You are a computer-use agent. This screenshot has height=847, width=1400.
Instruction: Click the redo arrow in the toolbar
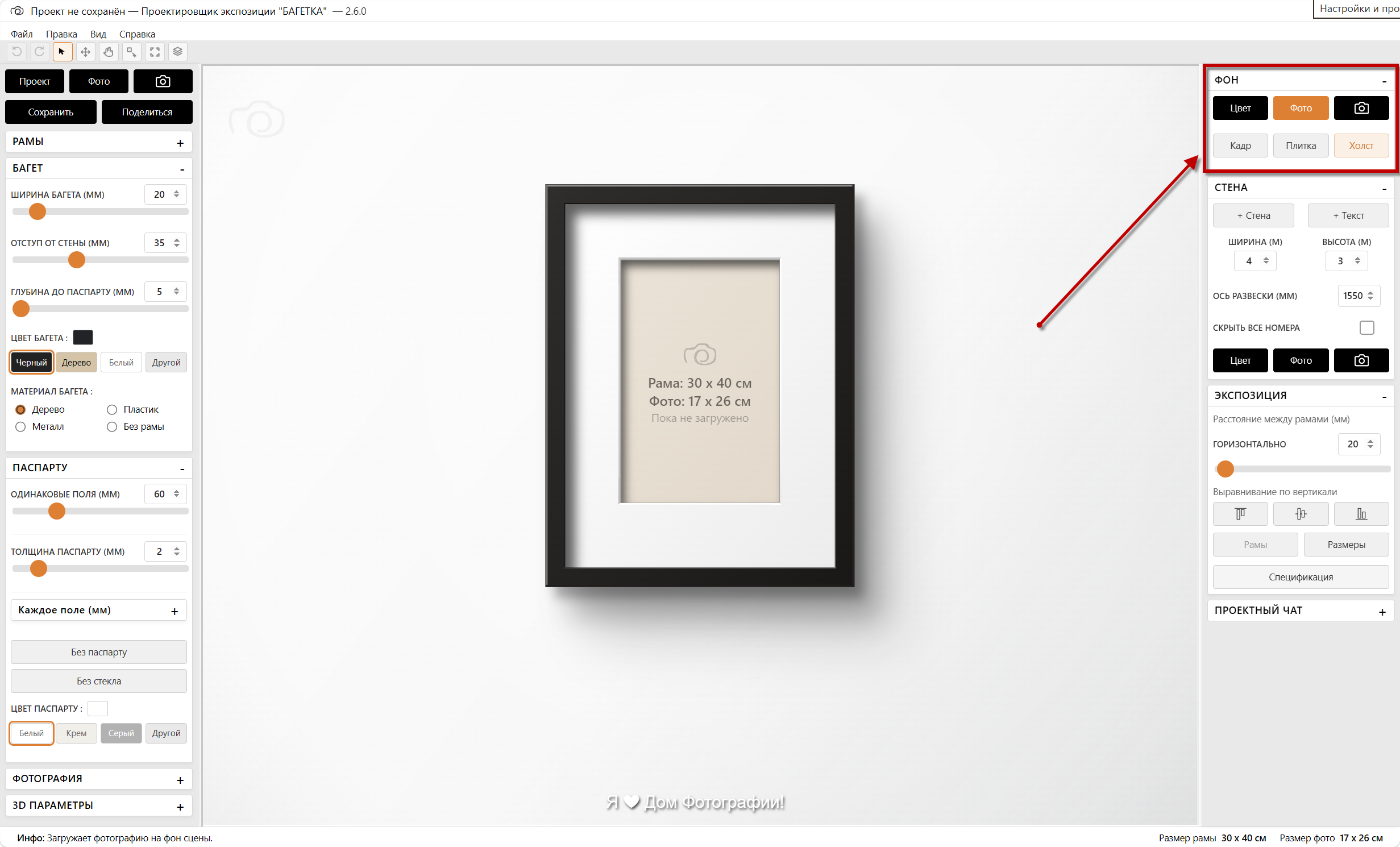click(39, 52)
